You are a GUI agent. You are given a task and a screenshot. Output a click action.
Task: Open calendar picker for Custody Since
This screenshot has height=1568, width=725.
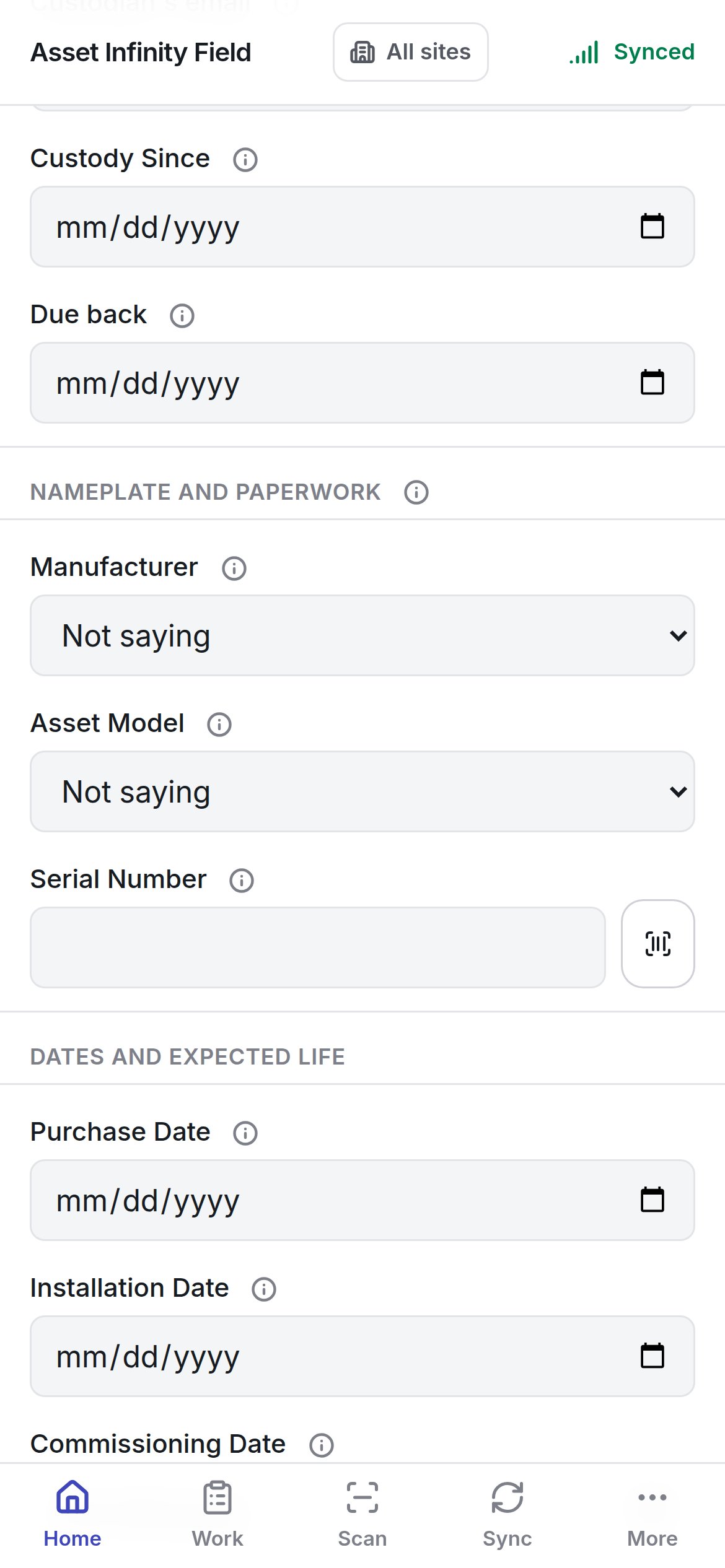point(652,226)
